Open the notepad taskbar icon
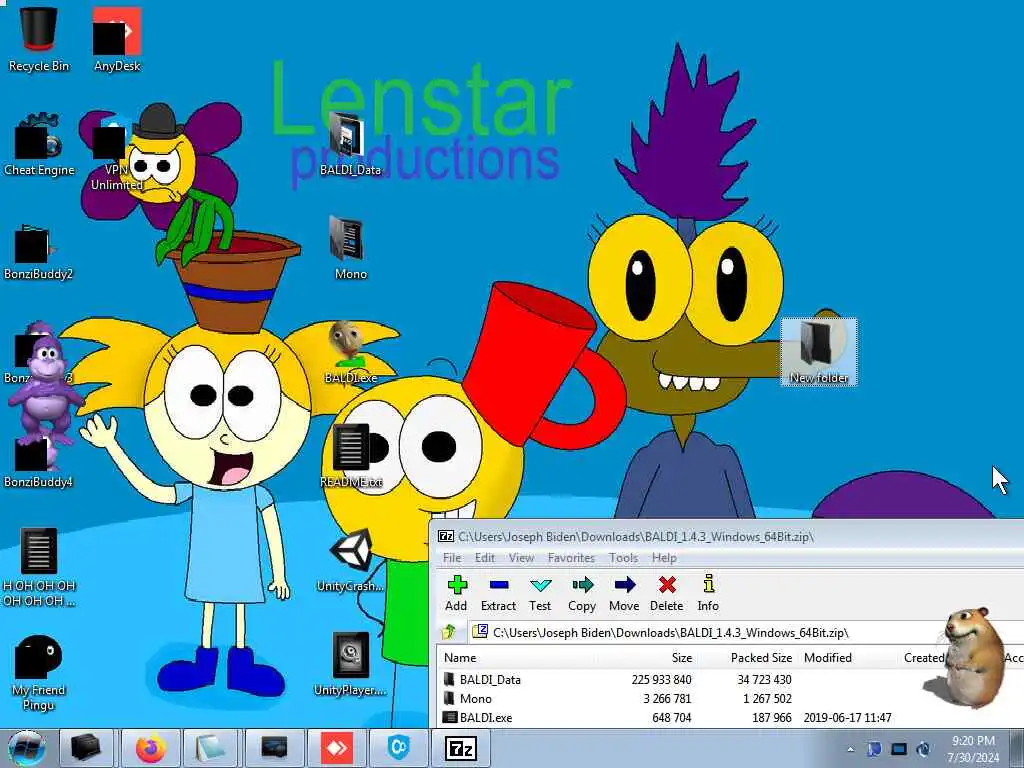 pyautogui.click(x=210, y=748)
